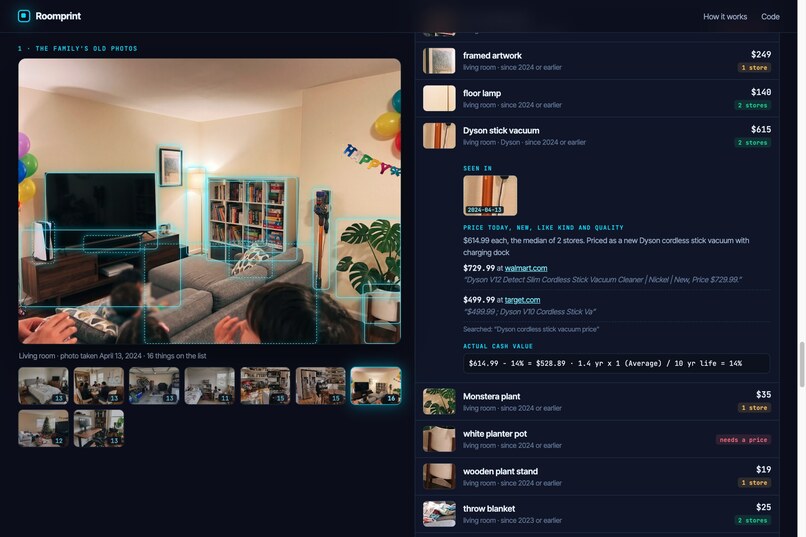Open the How it works page
This screenshot has height=537, width=806.
[725, 16]
